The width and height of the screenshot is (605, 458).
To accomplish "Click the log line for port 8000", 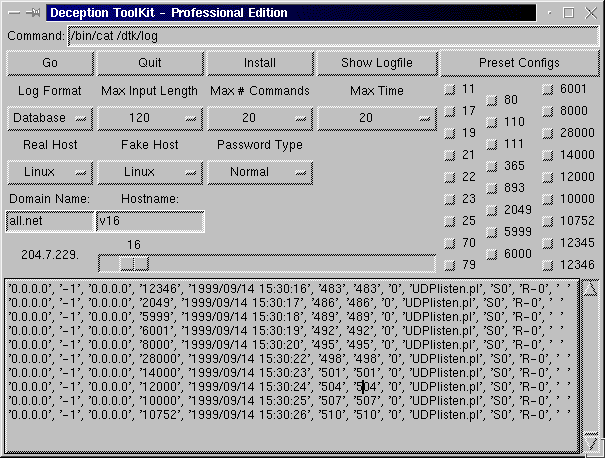I will pos(286,344).
